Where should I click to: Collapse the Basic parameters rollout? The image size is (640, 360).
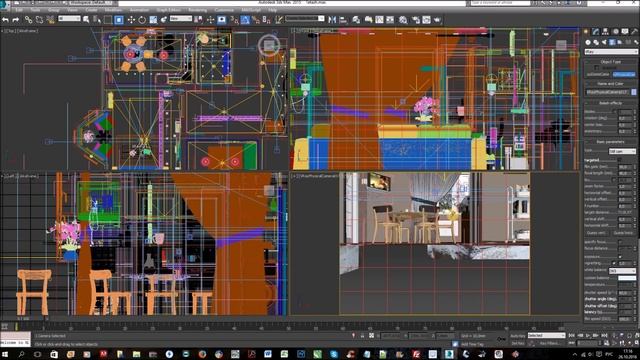click(x=610, y=142)
